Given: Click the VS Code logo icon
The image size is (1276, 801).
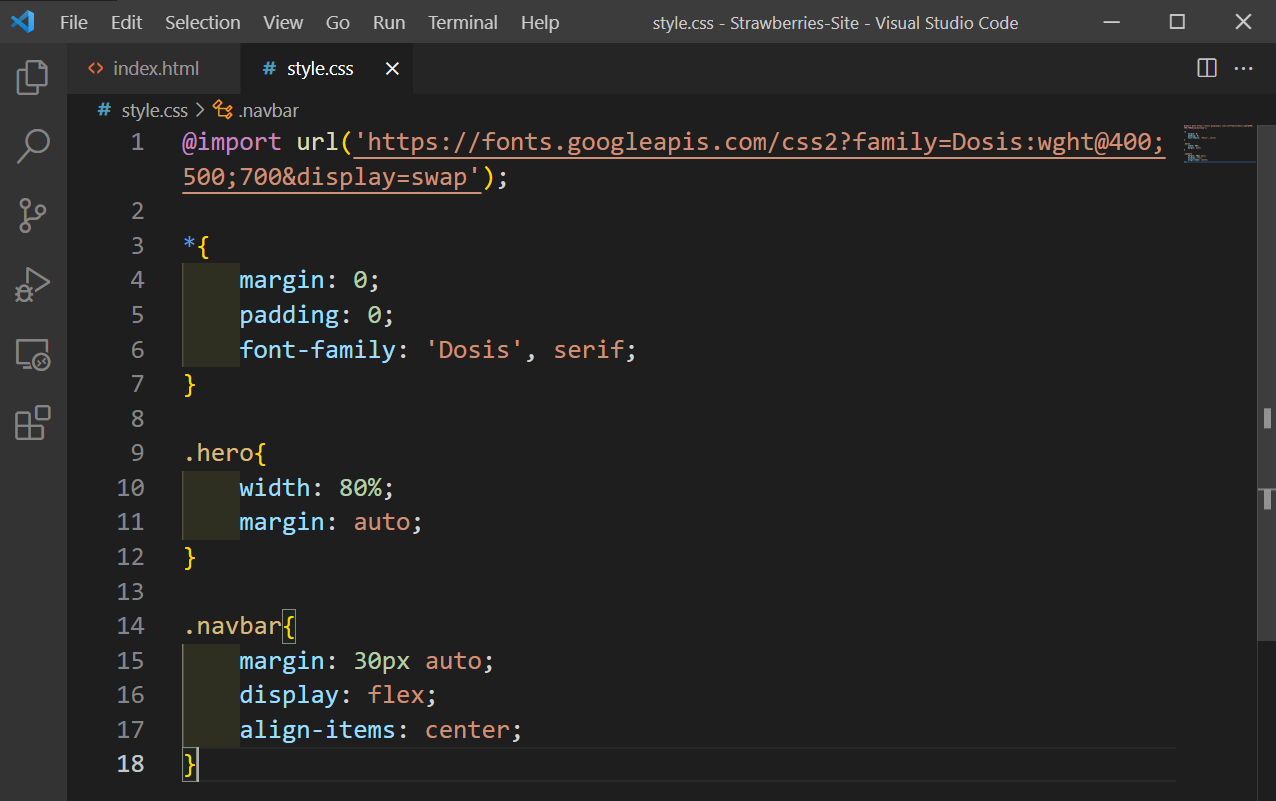Looking at the screenshot, I should pyautogui.click(x=23, y=21).
